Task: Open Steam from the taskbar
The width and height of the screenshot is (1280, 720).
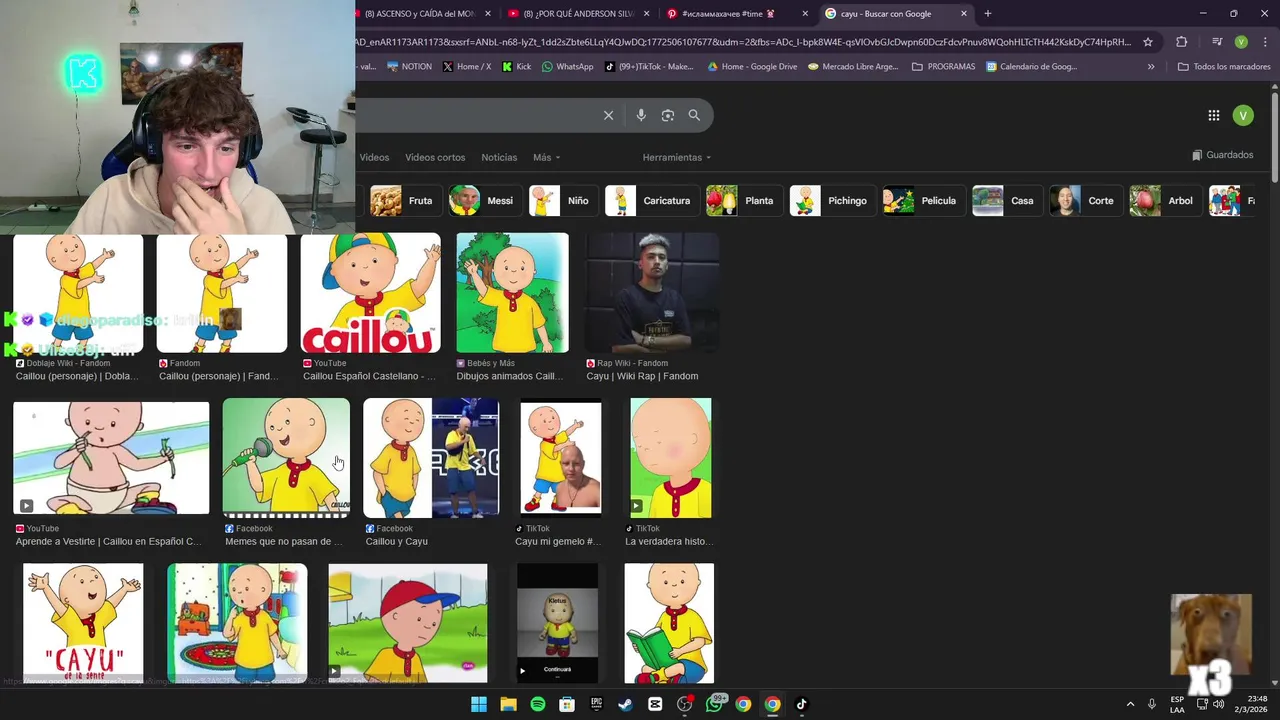Action: pyautogui.click(x=626, y=704)
